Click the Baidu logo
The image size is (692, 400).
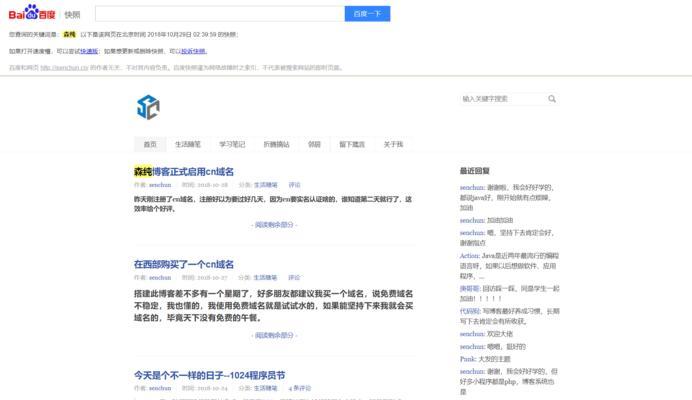(x=32, y=12)
